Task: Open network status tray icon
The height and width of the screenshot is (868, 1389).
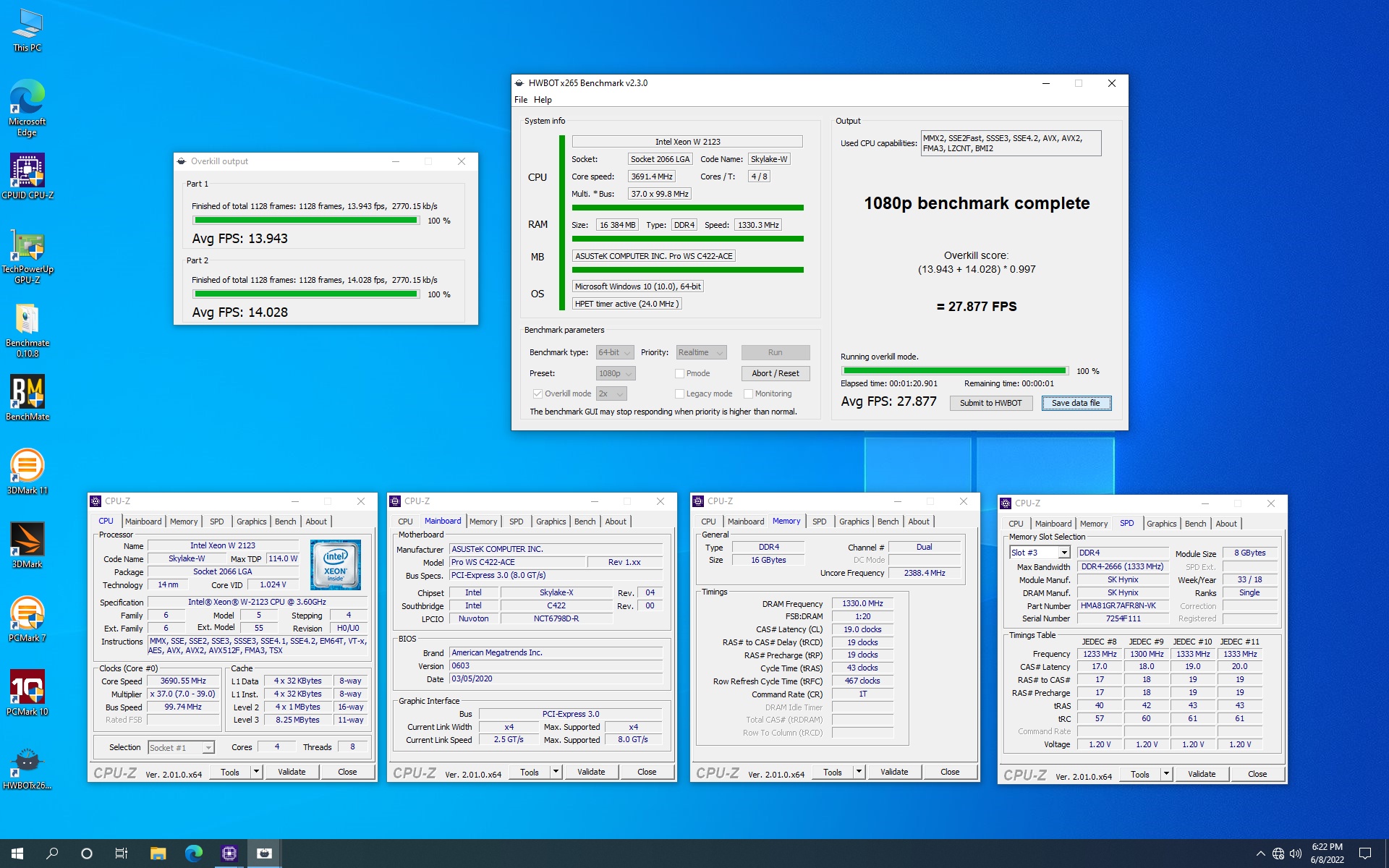Action: click(1278, 854)
